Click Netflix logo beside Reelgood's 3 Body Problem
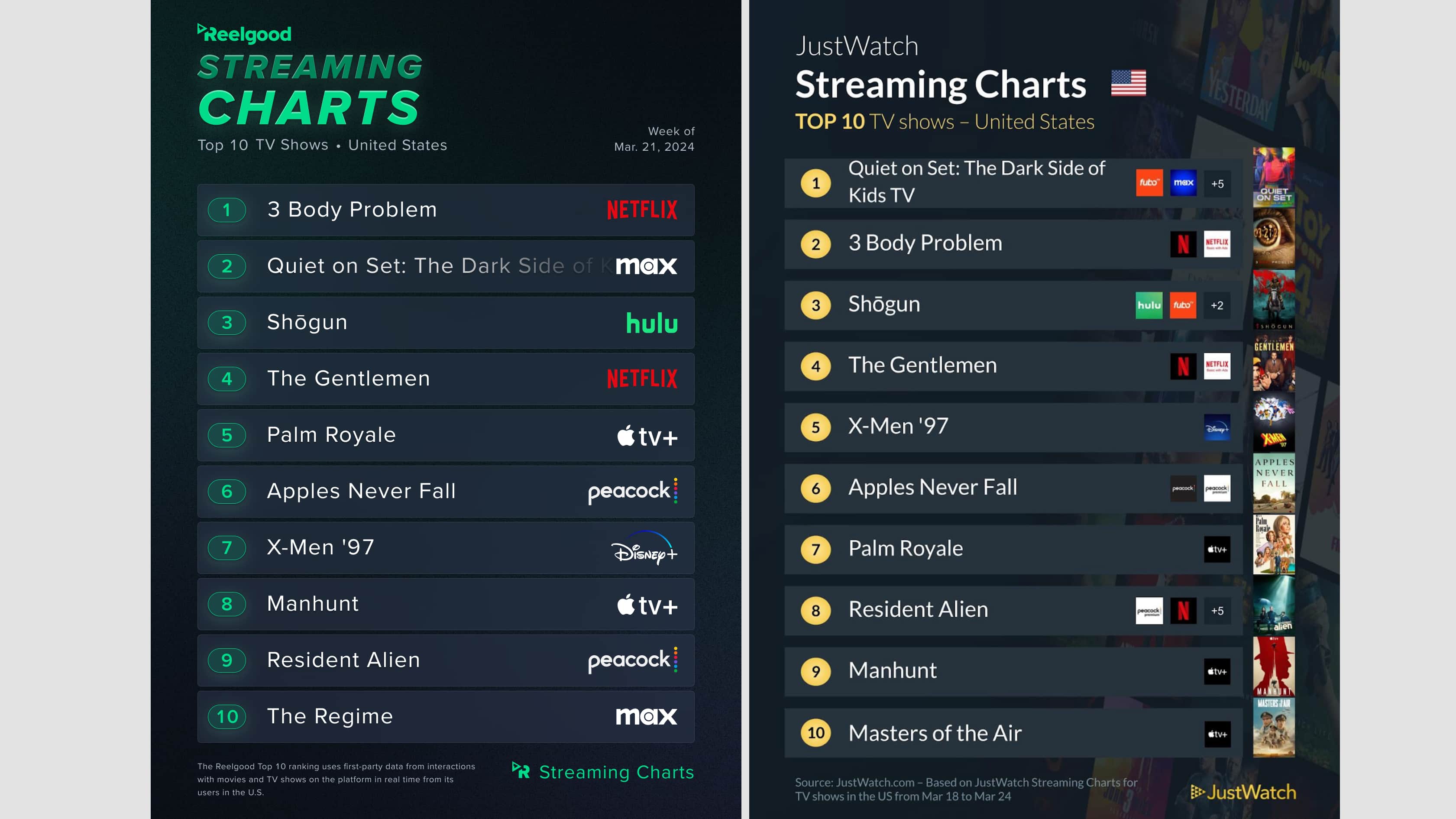Viewport: 1456px width, 819px height. (x=641, y=210)
